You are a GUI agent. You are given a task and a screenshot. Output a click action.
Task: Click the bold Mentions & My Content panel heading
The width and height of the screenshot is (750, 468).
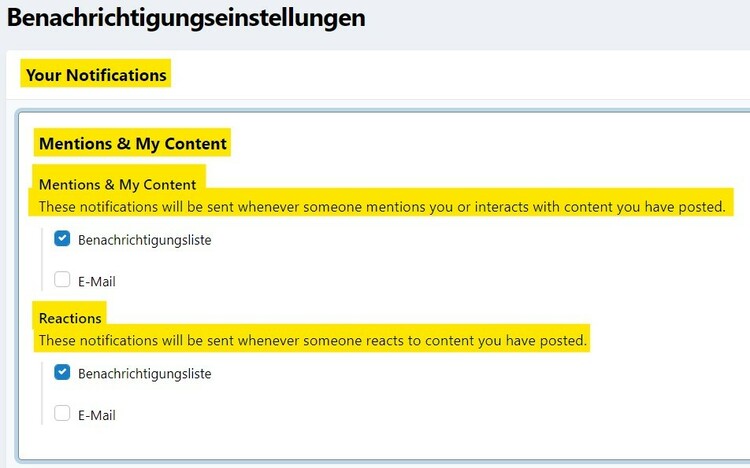[x=133, y=144]
